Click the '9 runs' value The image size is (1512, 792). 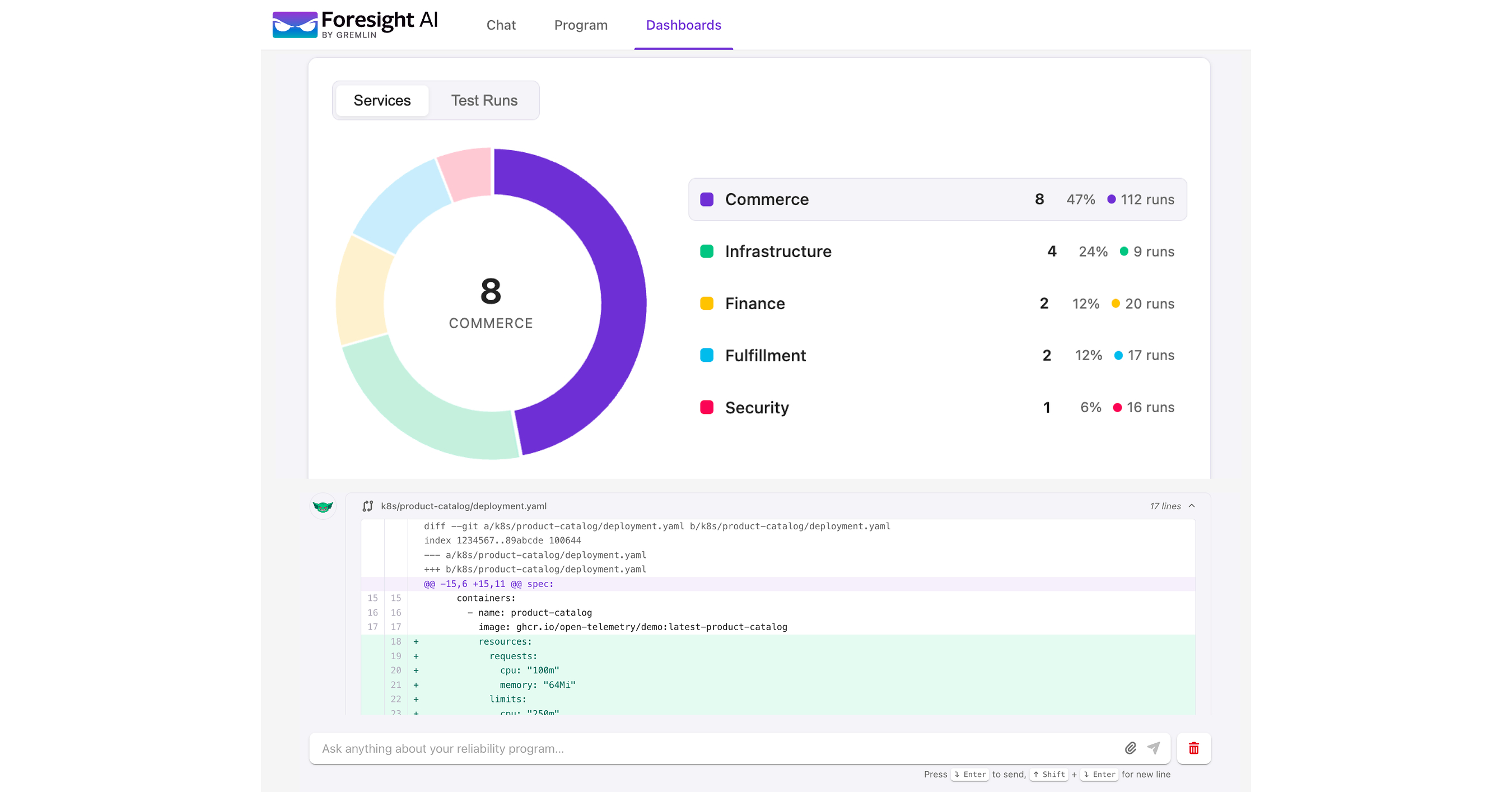[x=1154, y=252]
